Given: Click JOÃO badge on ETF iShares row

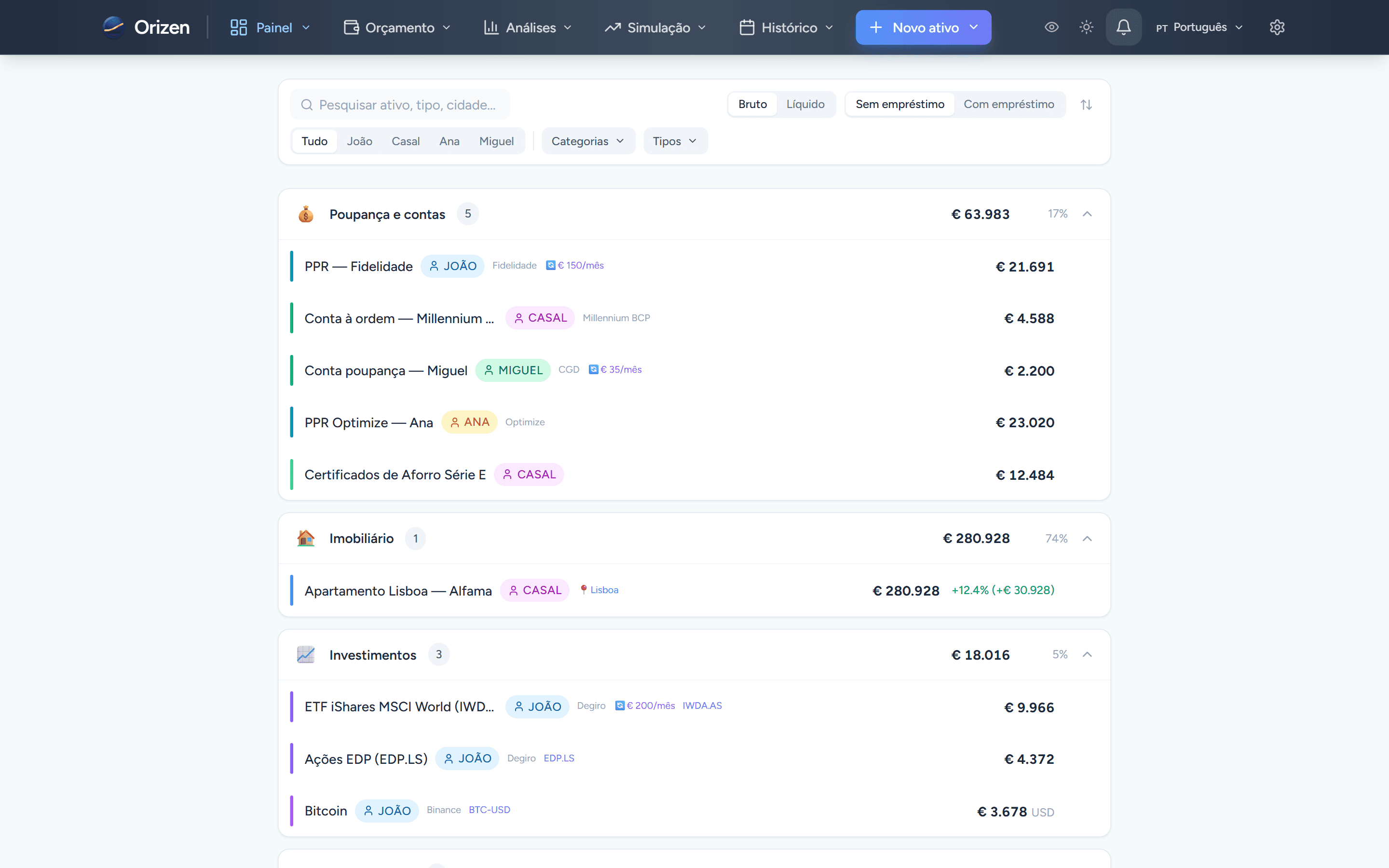Looking at the screenshot, I should click(537, 706).
